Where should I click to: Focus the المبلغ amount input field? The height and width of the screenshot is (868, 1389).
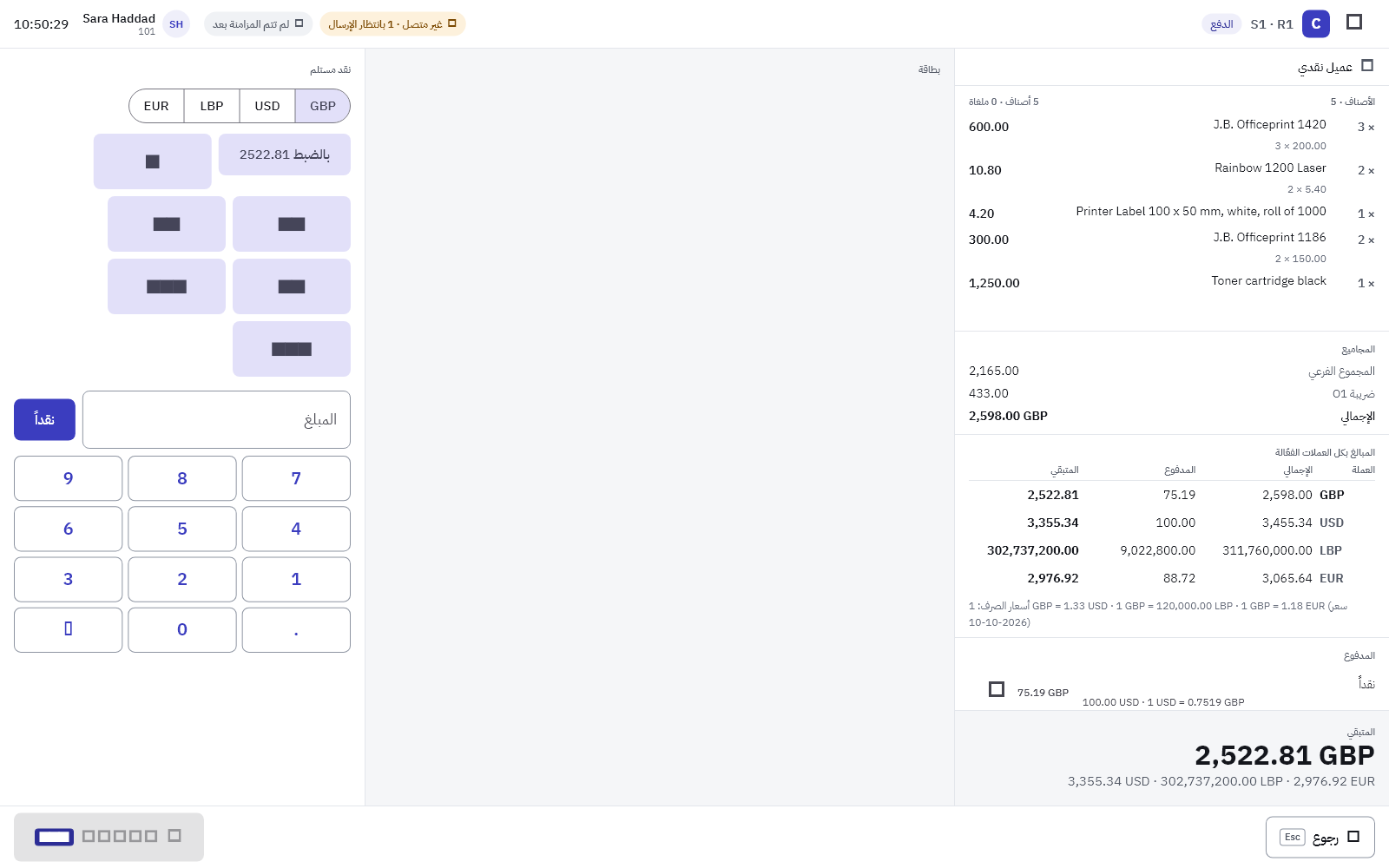point(216,419)
